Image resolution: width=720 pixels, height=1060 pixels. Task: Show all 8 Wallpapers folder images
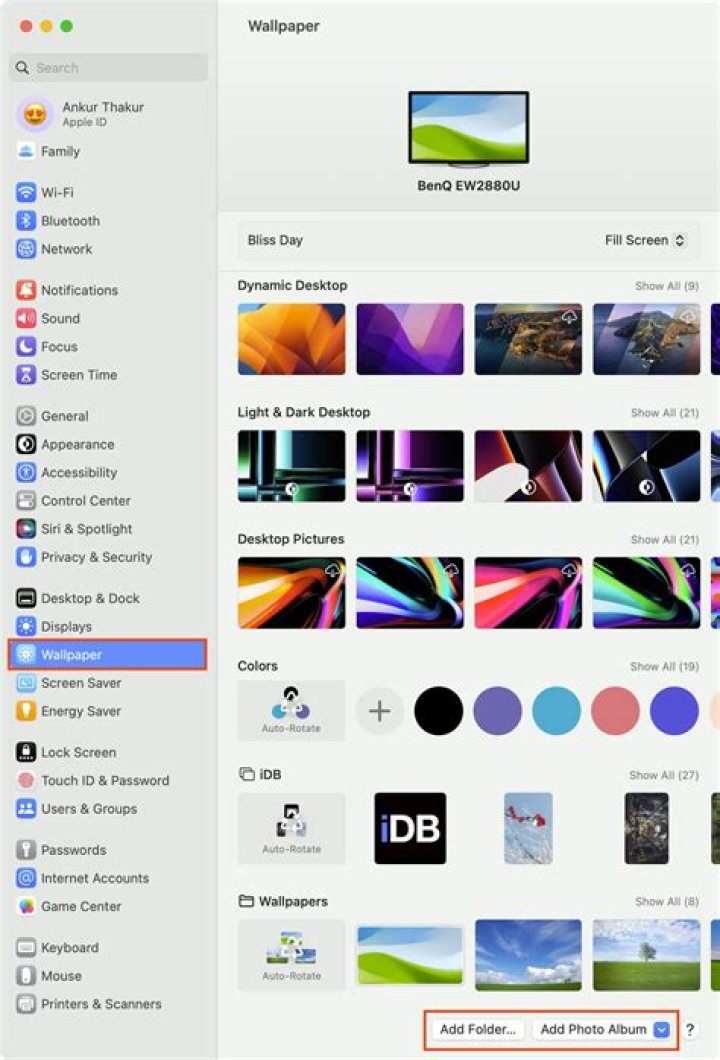pyautogui.click(x=667, y=901)
